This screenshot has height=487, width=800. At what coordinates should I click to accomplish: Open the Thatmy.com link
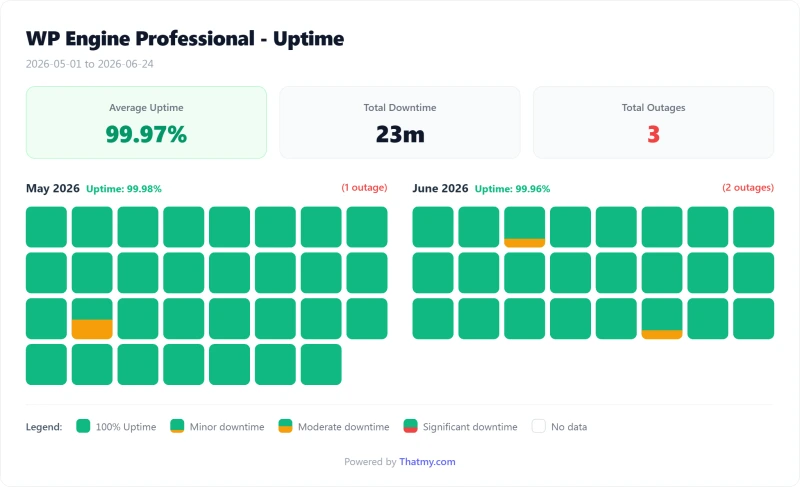[x=427, y=462]
